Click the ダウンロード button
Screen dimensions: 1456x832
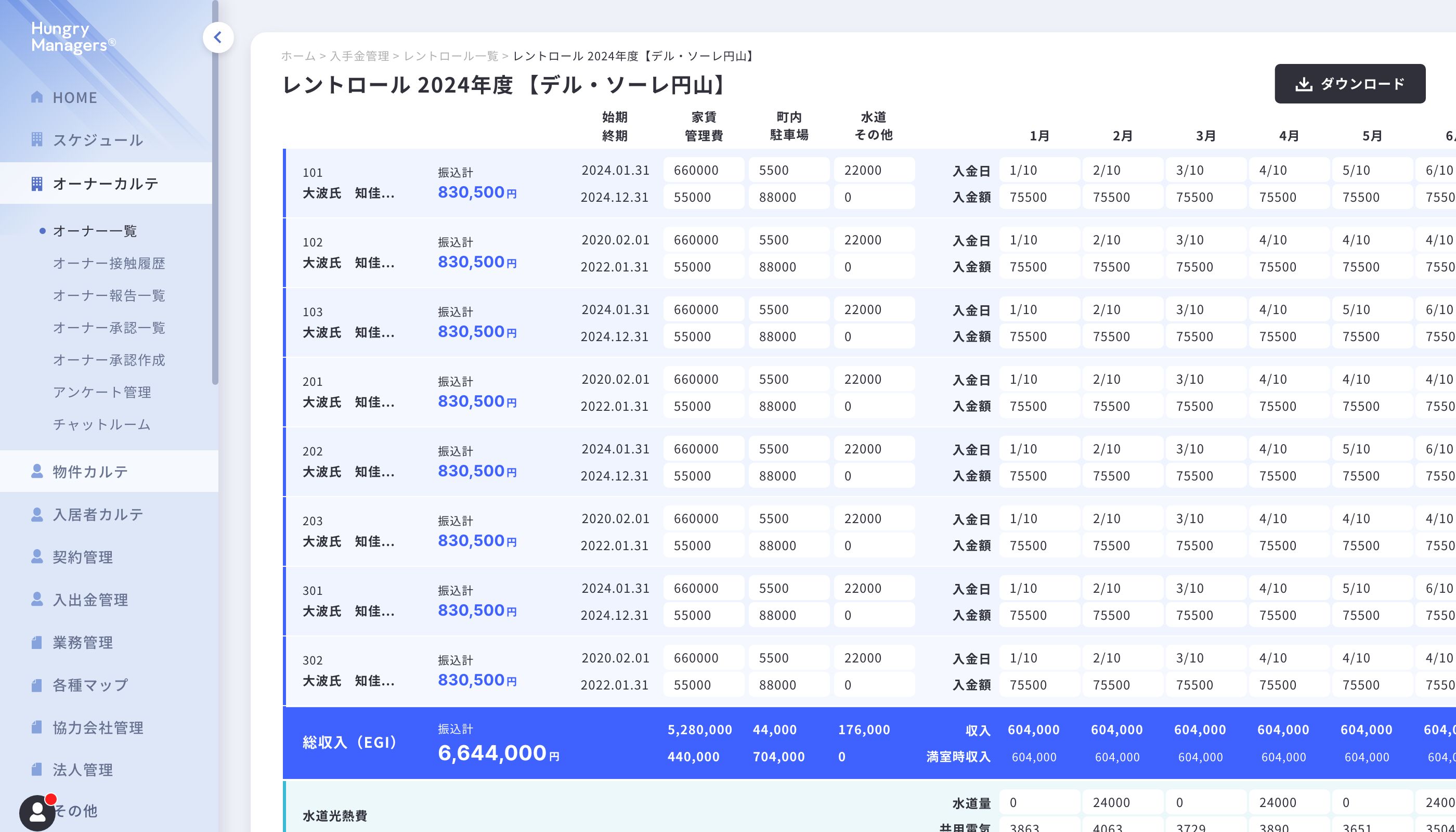pyautogui.click(x=1349, y=84)
